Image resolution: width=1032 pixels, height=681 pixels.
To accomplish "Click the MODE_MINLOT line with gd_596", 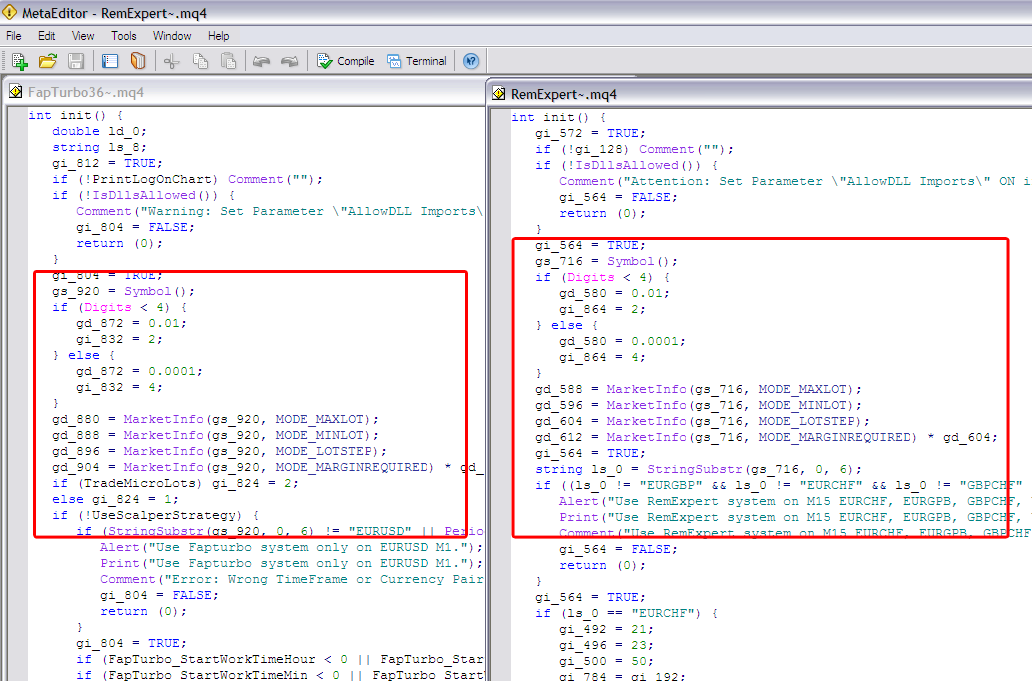I will tap(698, 405).
